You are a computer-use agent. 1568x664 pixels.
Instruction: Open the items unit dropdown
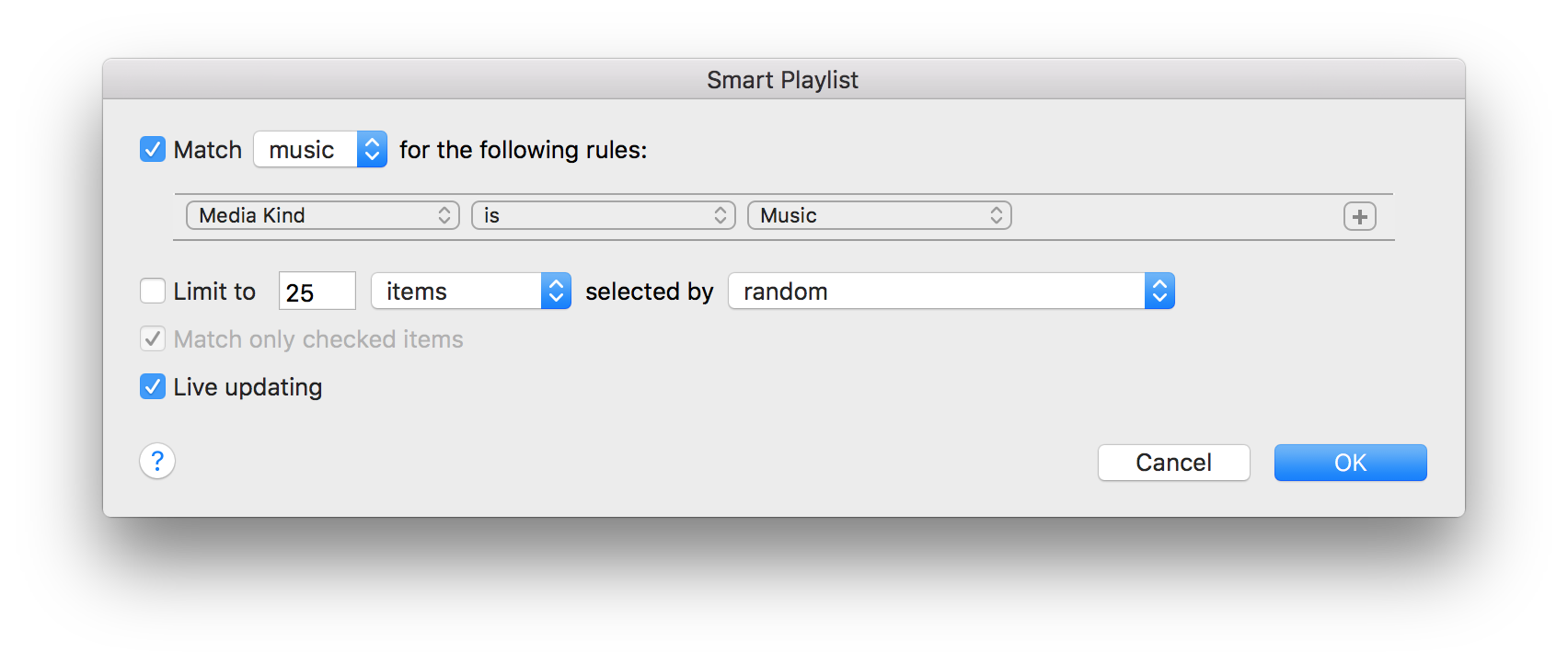coord(471,291)
